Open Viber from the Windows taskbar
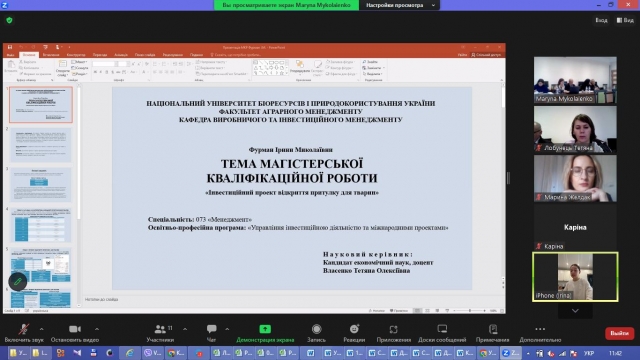 tap(152, 353)
